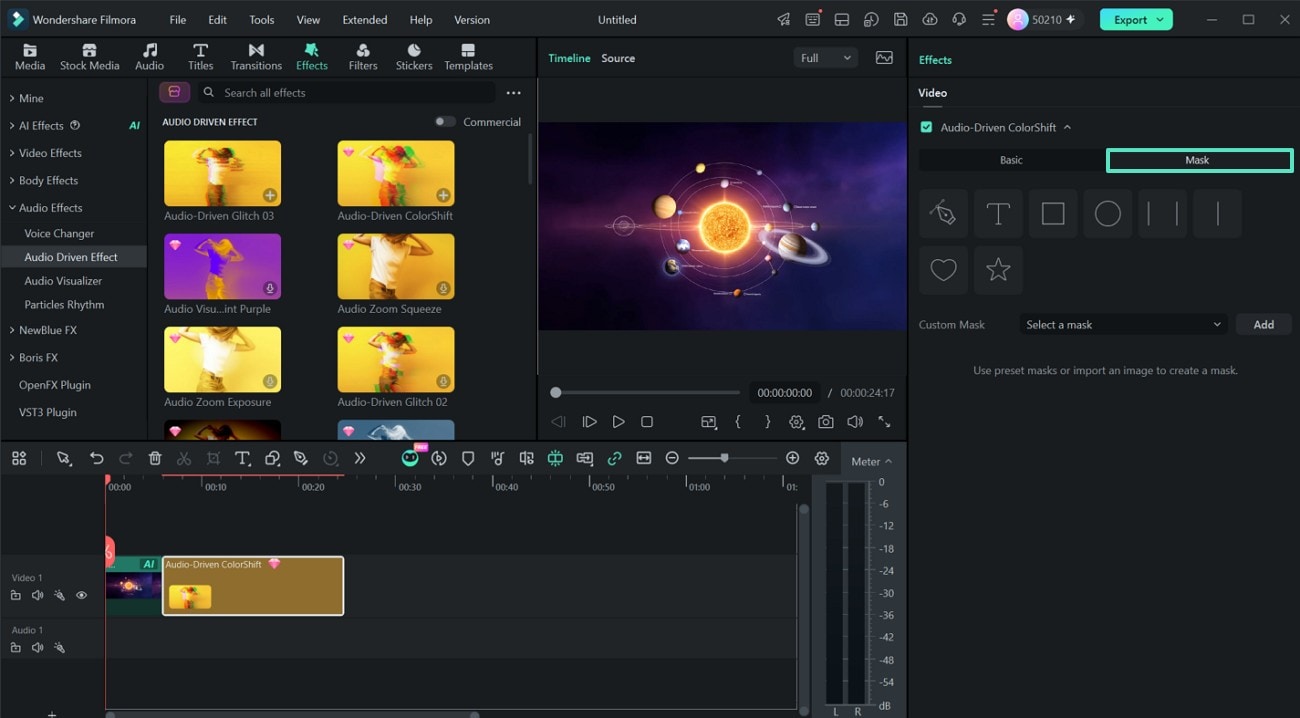
Task: Open the Full preview quality dropdown
Action: [825, 58]
